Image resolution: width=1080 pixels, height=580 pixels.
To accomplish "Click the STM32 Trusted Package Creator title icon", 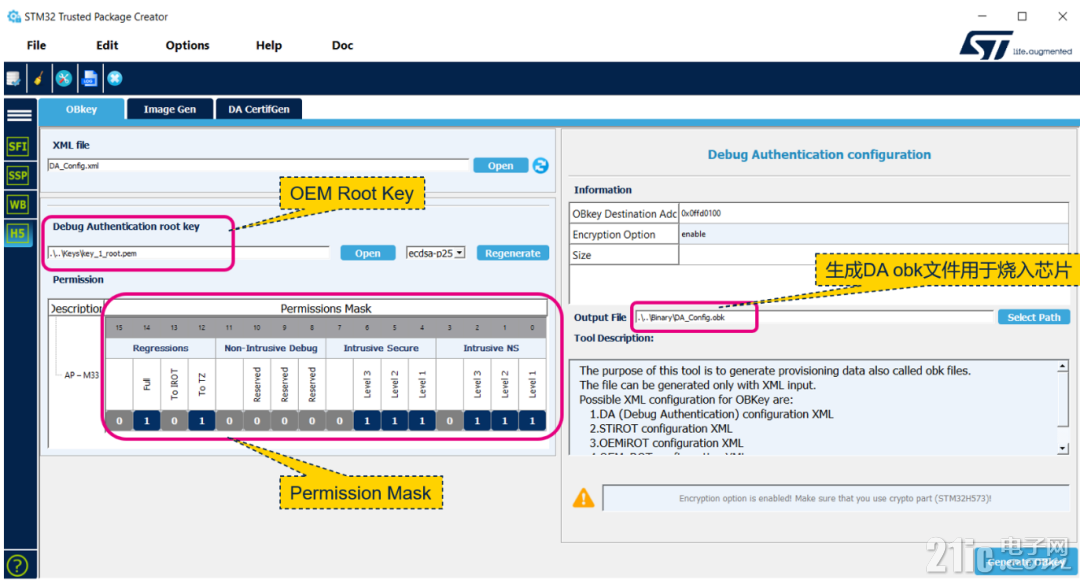I will pyautogui.click(x=13, y=17).
